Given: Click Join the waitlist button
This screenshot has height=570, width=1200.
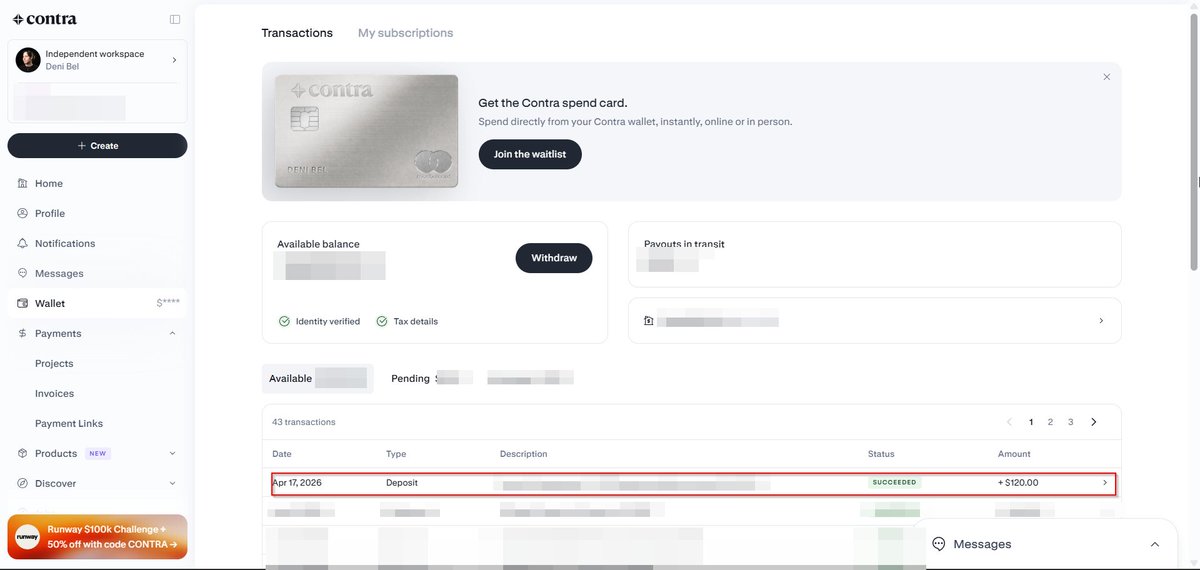Looking at the screenshot, I should click(530, 154).
